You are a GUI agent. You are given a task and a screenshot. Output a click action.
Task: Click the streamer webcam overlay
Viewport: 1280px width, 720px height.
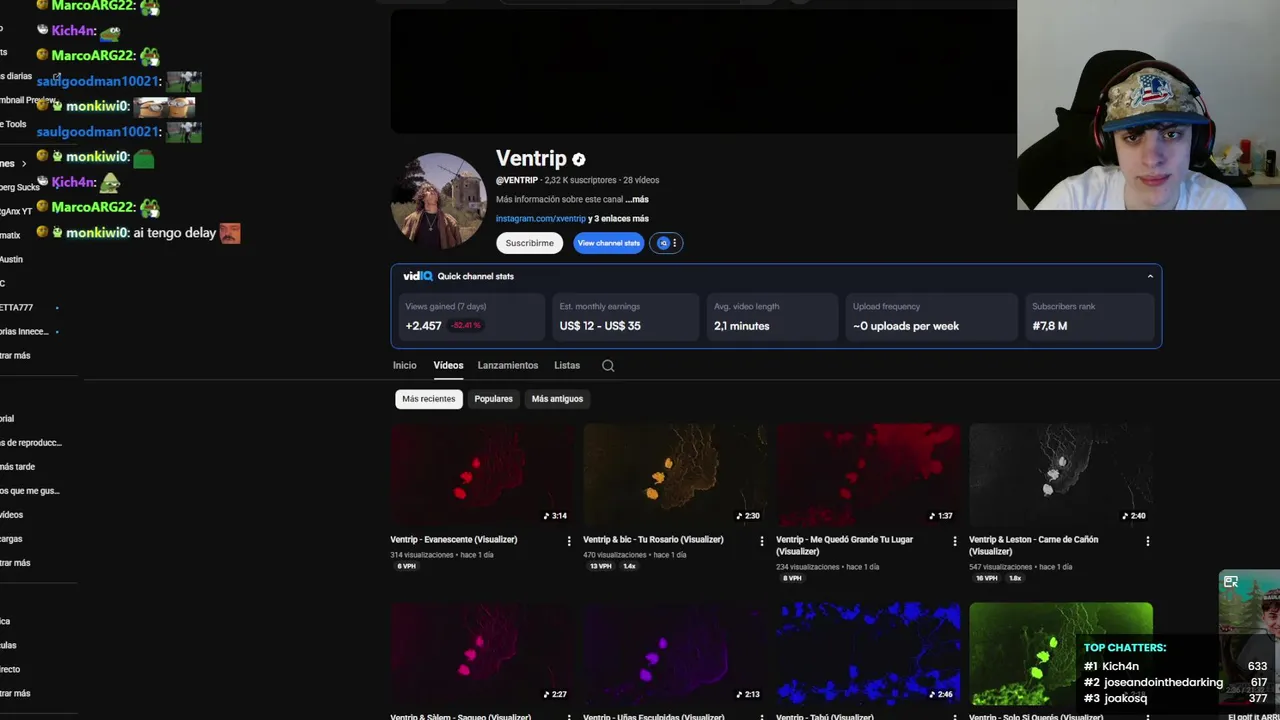click(1148, 105)
